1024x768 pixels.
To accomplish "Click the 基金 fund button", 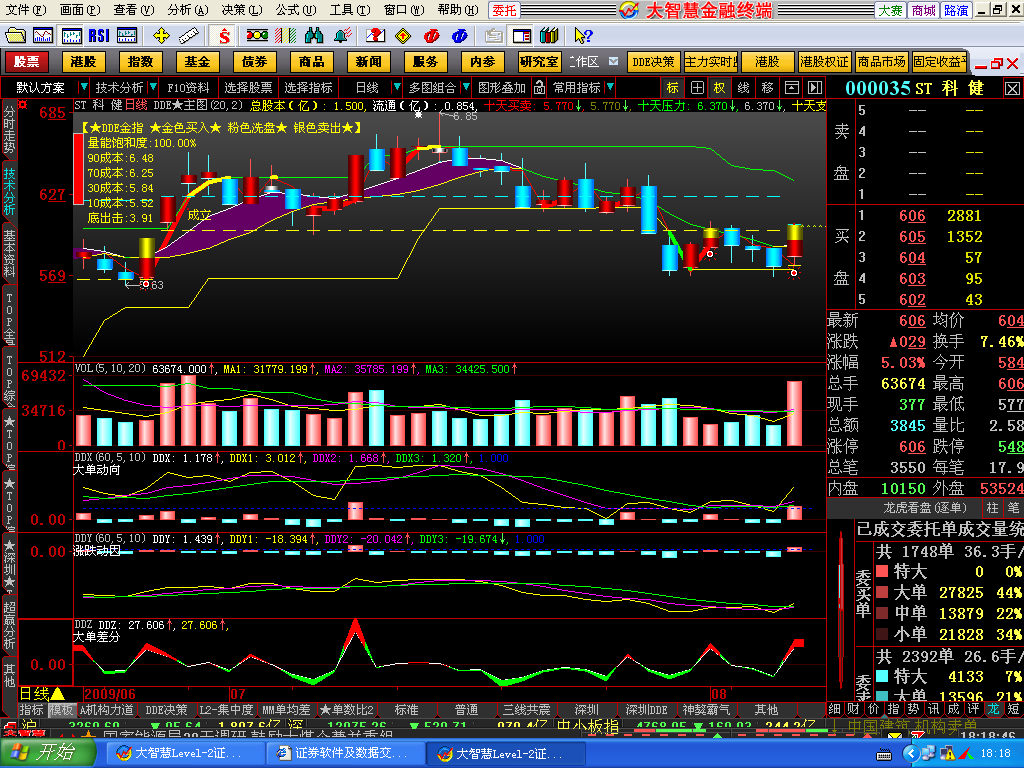I will point(197,62).
